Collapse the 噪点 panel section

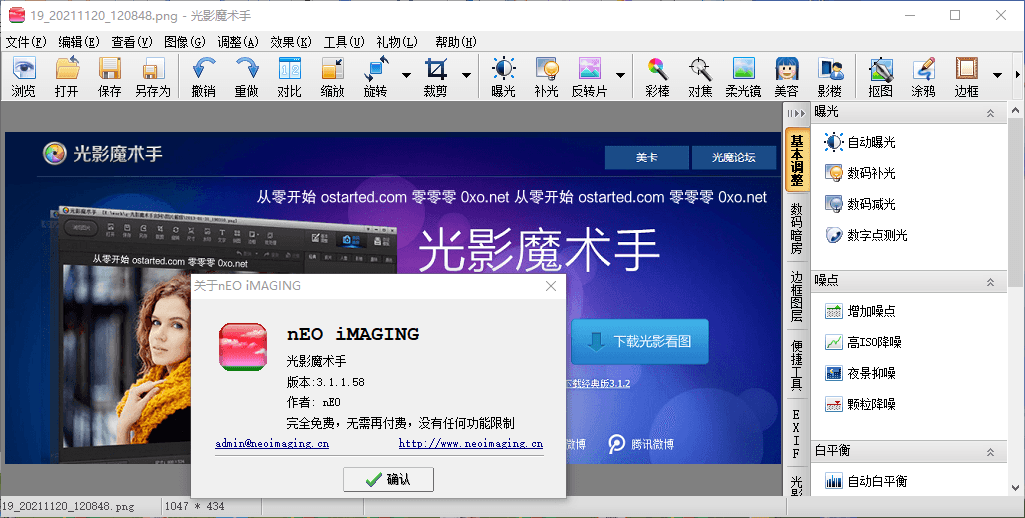click(990, 282)
